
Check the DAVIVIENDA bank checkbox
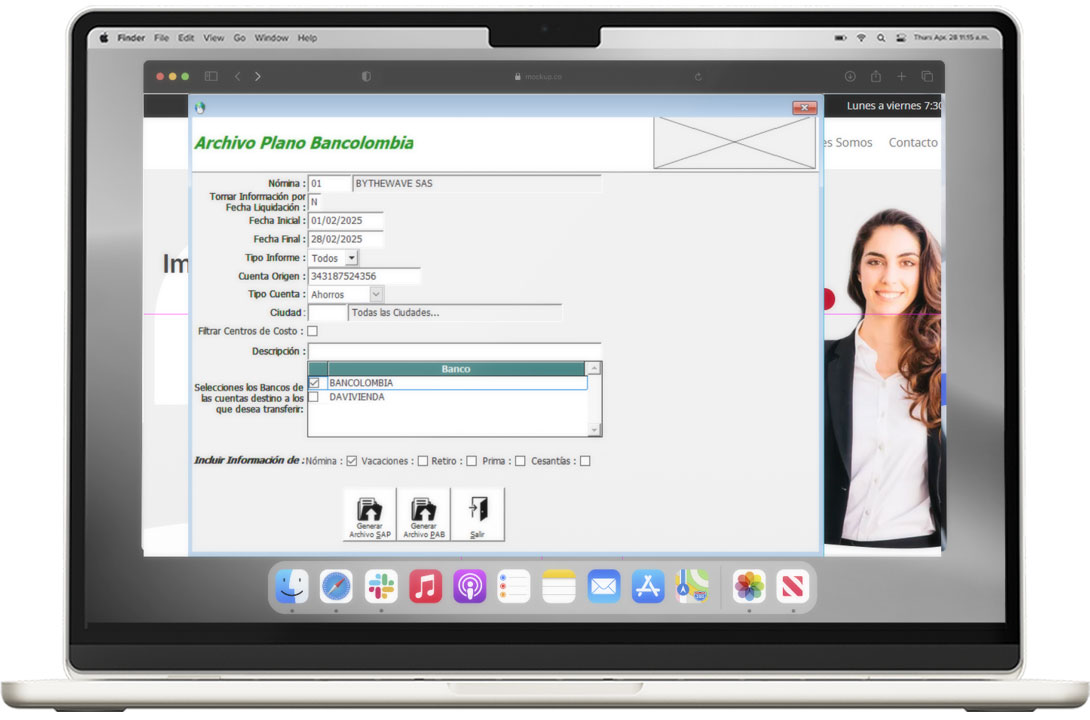coord(314,397)
